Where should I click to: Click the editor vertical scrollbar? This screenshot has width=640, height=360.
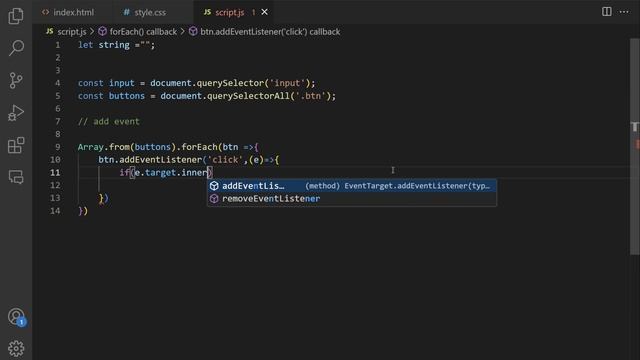pyautogui.click(x=635, y=147)
